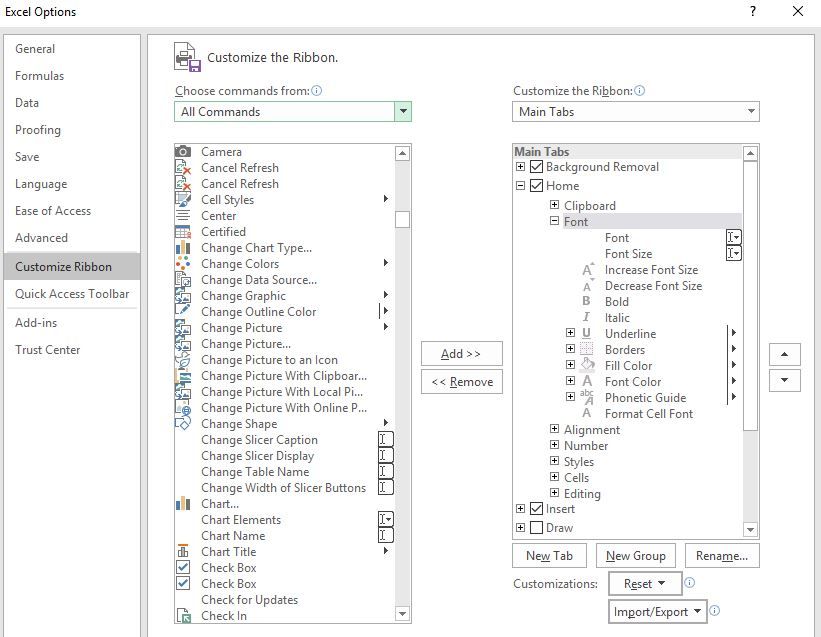Screen dimensions: 821x637
Task: Choose the Center alignment icon
Action: tap(183, 216)
